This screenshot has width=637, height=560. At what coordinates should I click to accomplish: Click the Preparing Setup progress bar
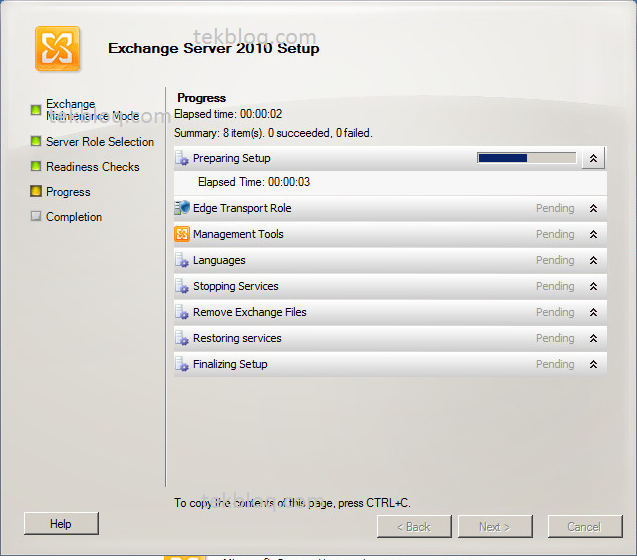pyautogui.click(x=526, y=158)
